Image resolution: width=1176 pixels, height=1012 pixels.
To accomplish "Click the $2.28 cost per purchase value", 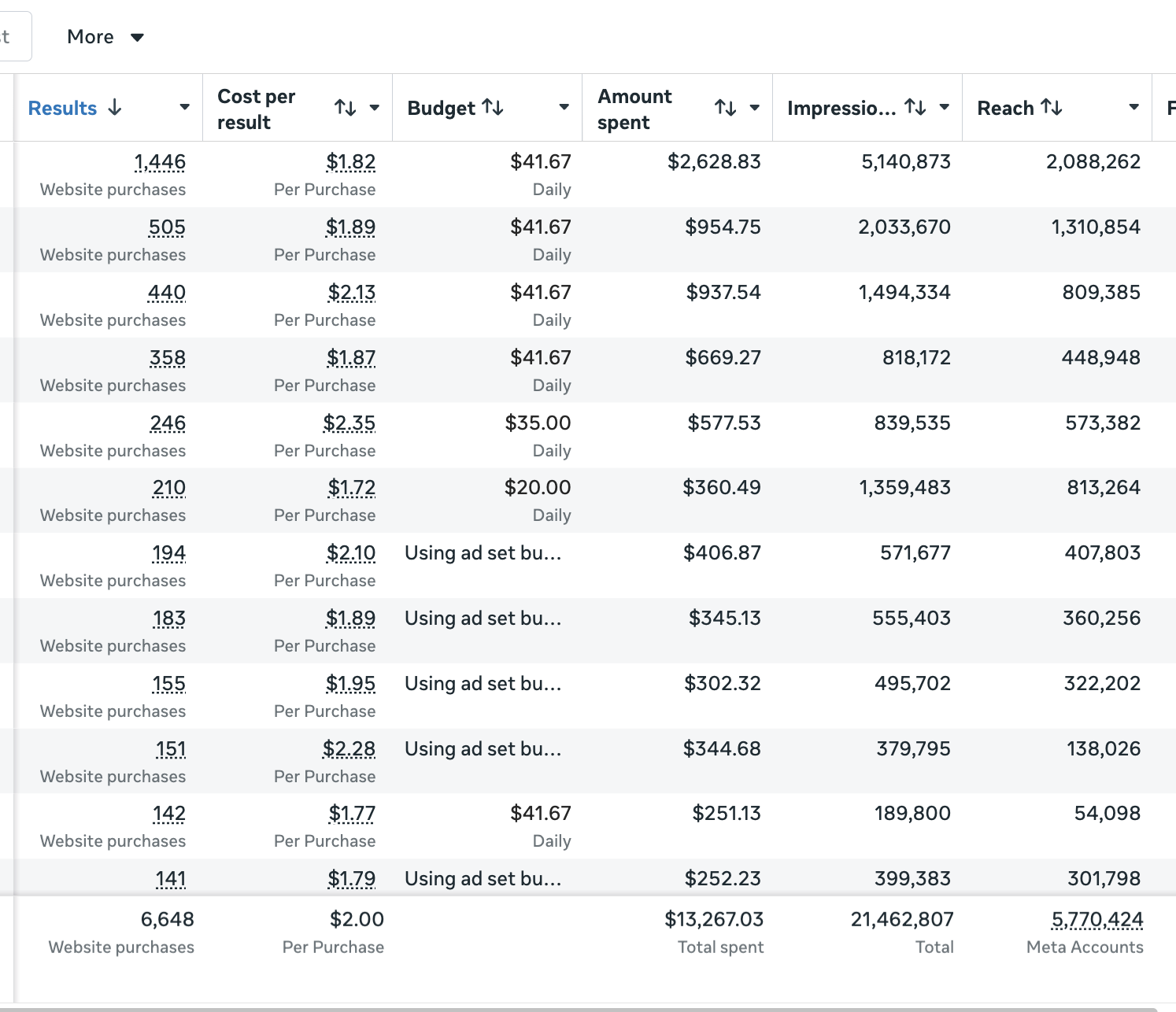I will 349,749.
